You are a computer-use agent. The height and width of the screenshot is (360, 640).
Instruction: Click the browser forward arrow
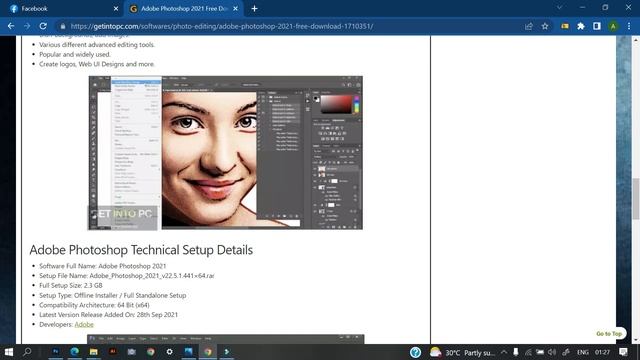coord(27,26)
